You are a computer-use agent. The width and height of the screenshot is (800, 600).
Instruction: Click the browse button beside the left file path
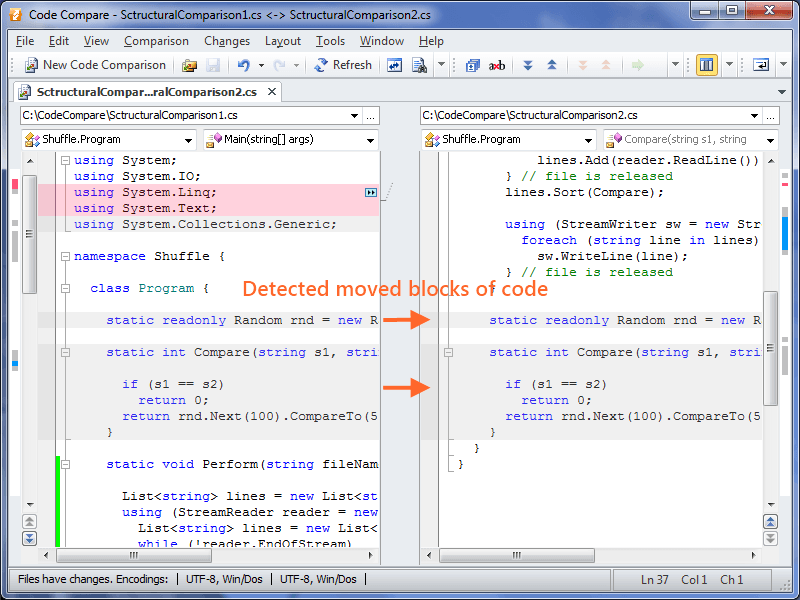click(371, 115)
